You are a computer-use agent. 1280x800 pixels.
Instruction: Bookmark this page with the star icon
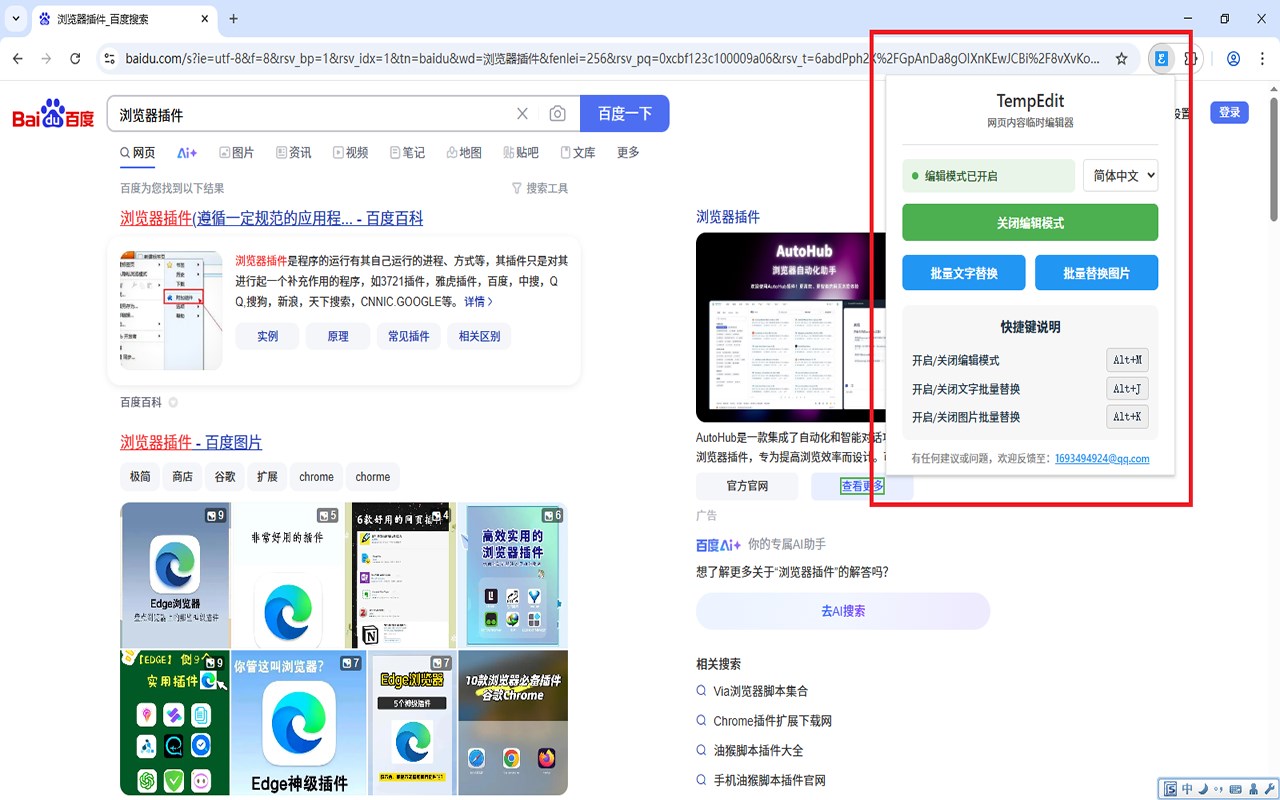tap(1122, 59)
